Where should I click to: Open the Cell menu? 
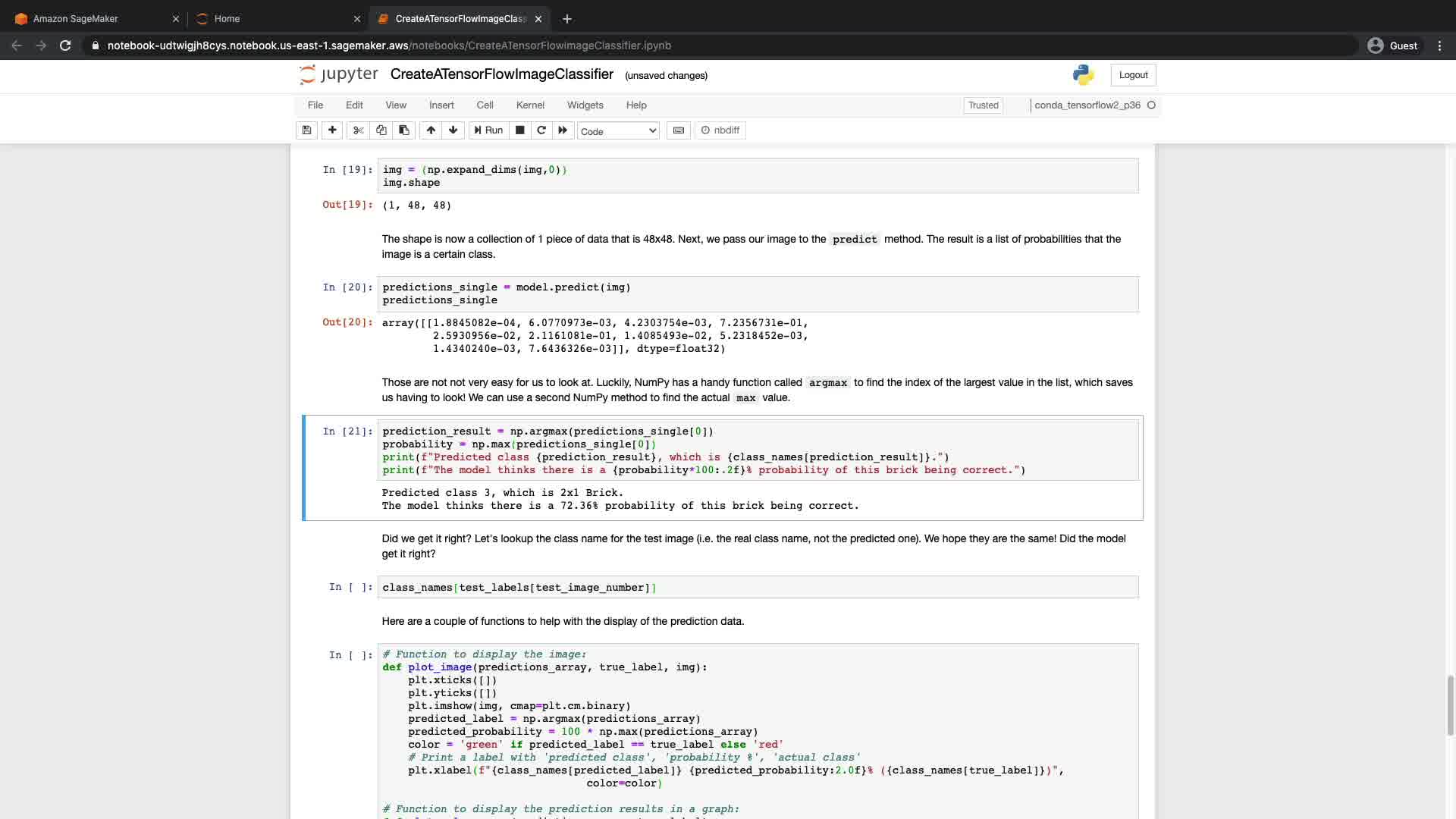click(x=485, y=105)
